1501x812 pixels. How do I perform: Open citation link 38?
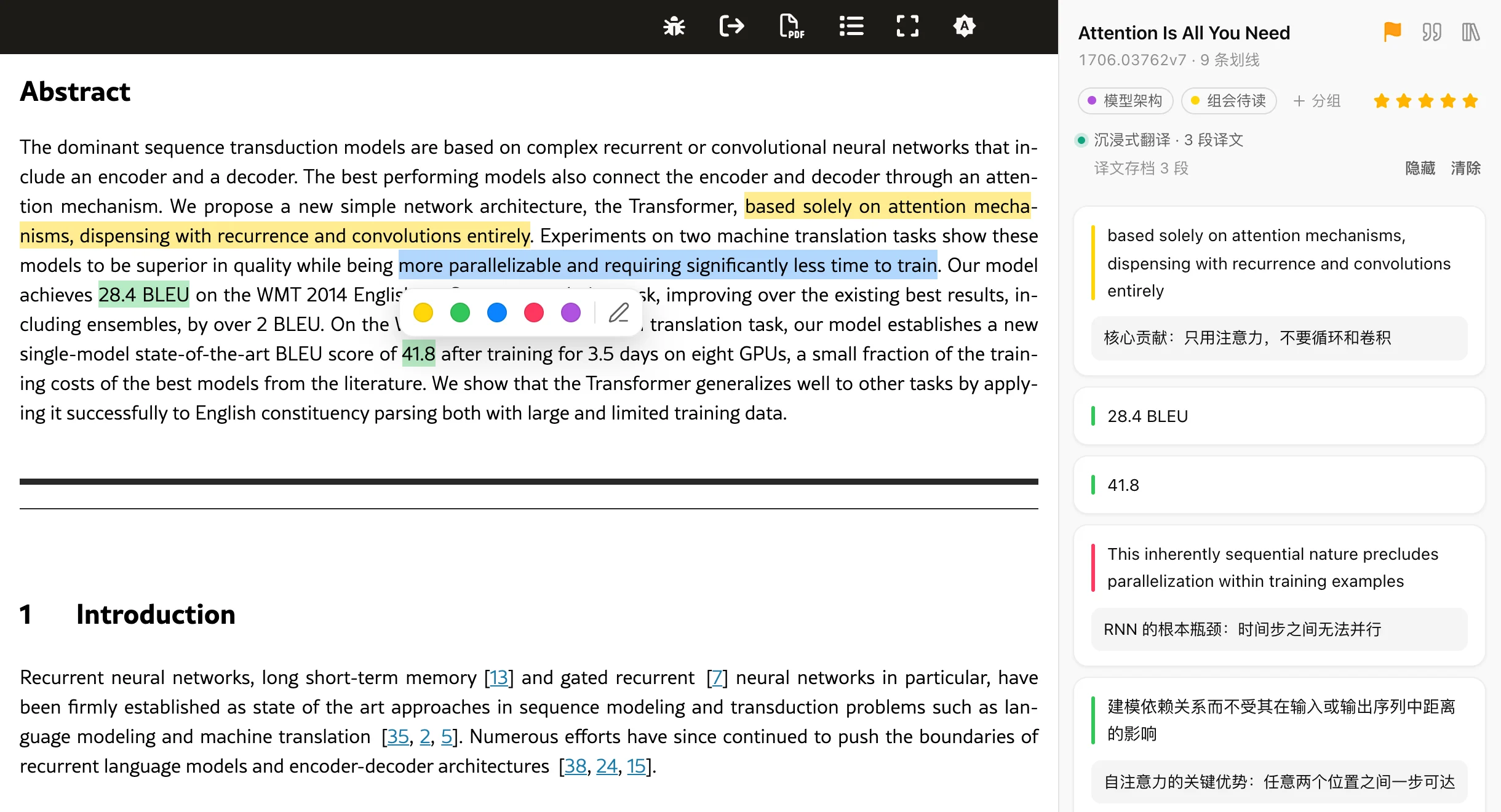click(x=575, y=766)
